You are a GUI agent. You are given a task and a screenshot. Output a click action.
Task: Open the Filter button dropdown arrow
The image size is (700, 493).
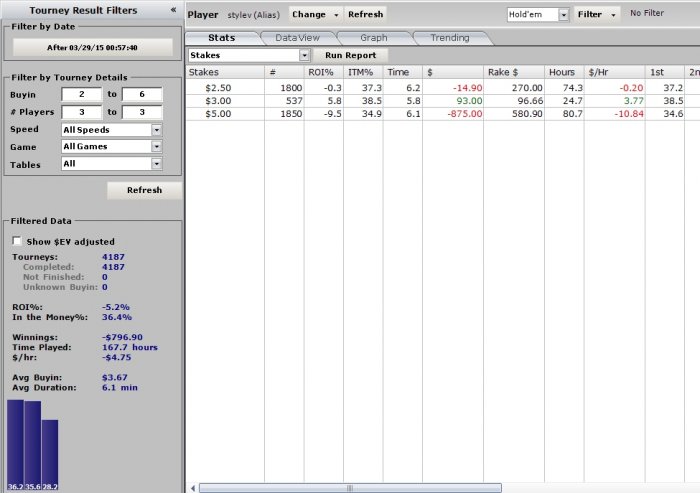[x=613, y=15]
